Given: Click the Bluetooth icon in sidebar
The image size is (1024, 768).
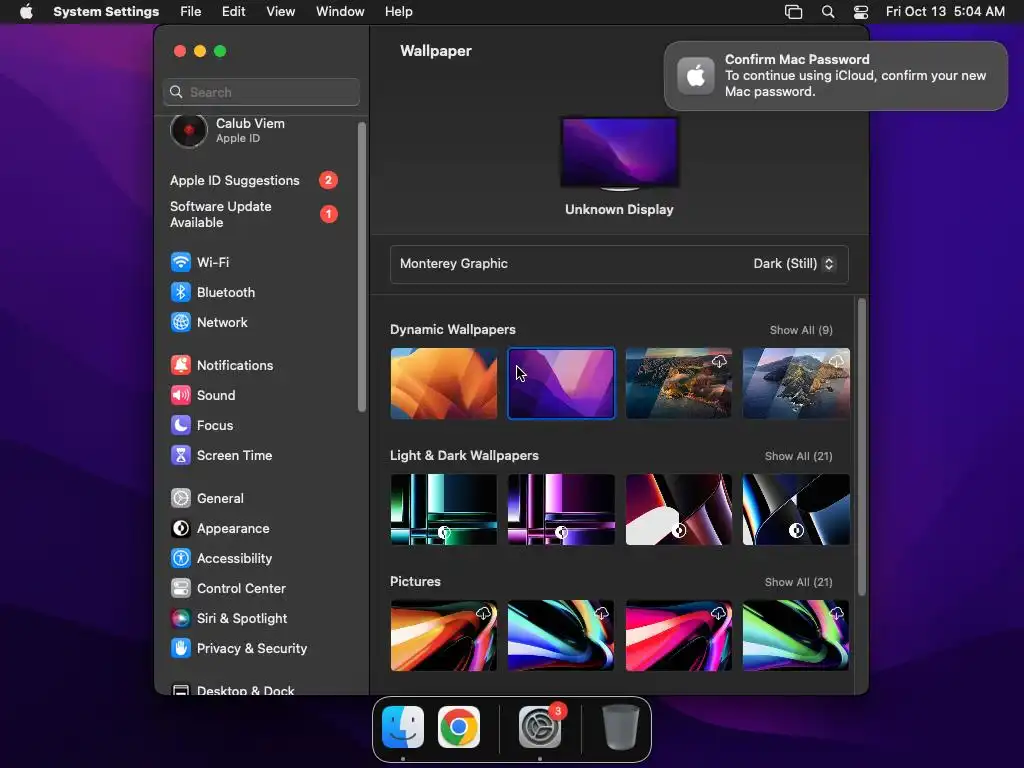Looking at the screenshot, I should 180,293.
